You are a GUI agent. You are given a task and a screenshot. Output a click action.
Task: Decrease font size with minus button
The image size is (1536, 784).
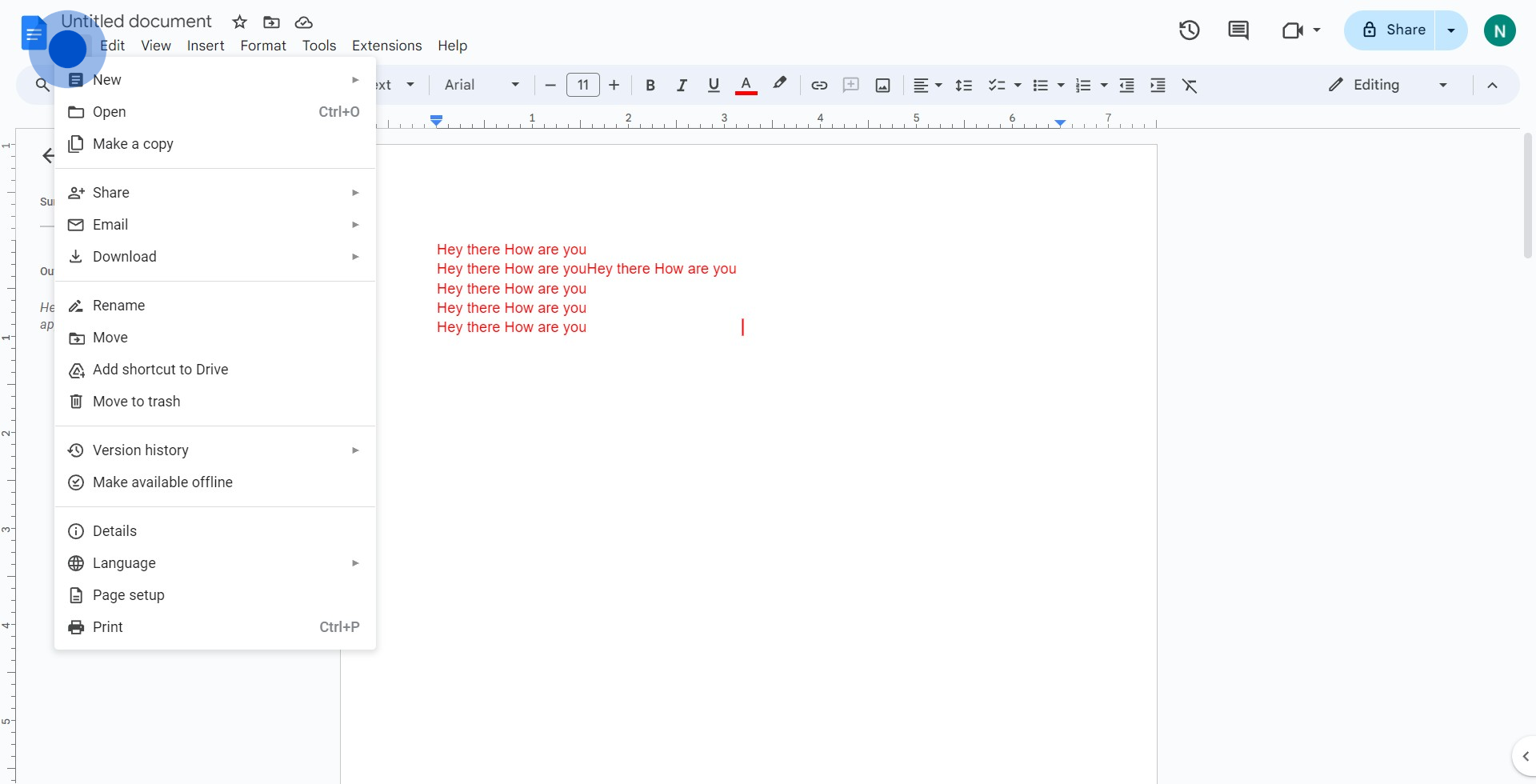[x=550, y=85]
